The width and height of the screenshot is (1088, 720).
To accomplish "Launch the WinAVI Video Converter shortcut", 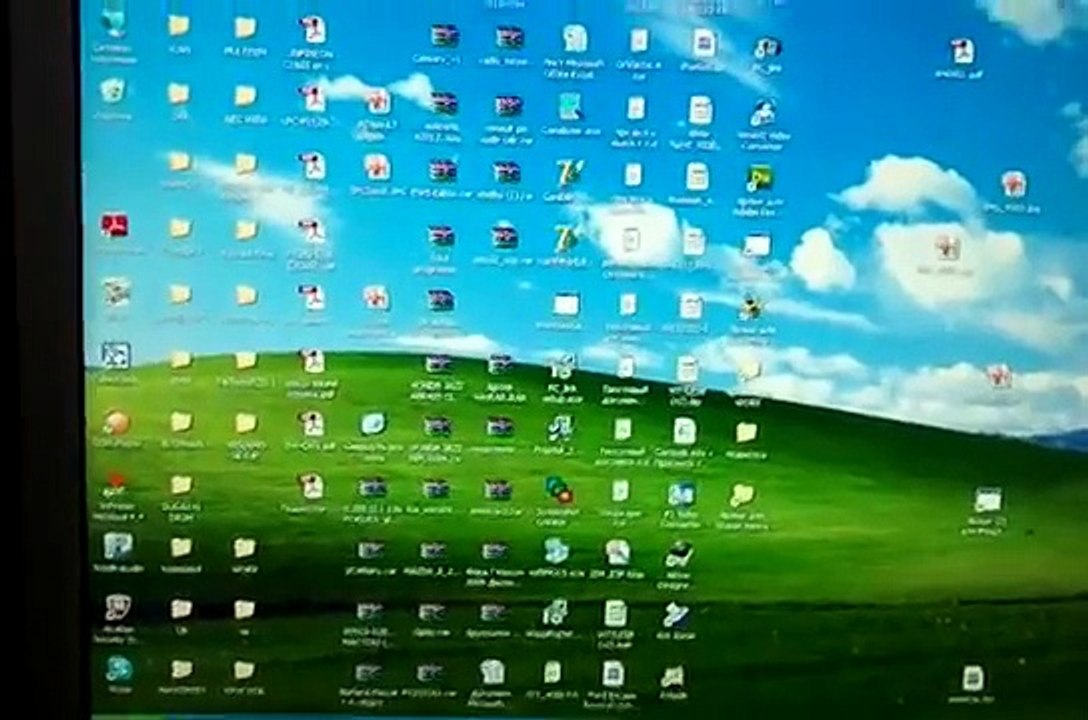I will pyautogui.click(x=762, y=112).
